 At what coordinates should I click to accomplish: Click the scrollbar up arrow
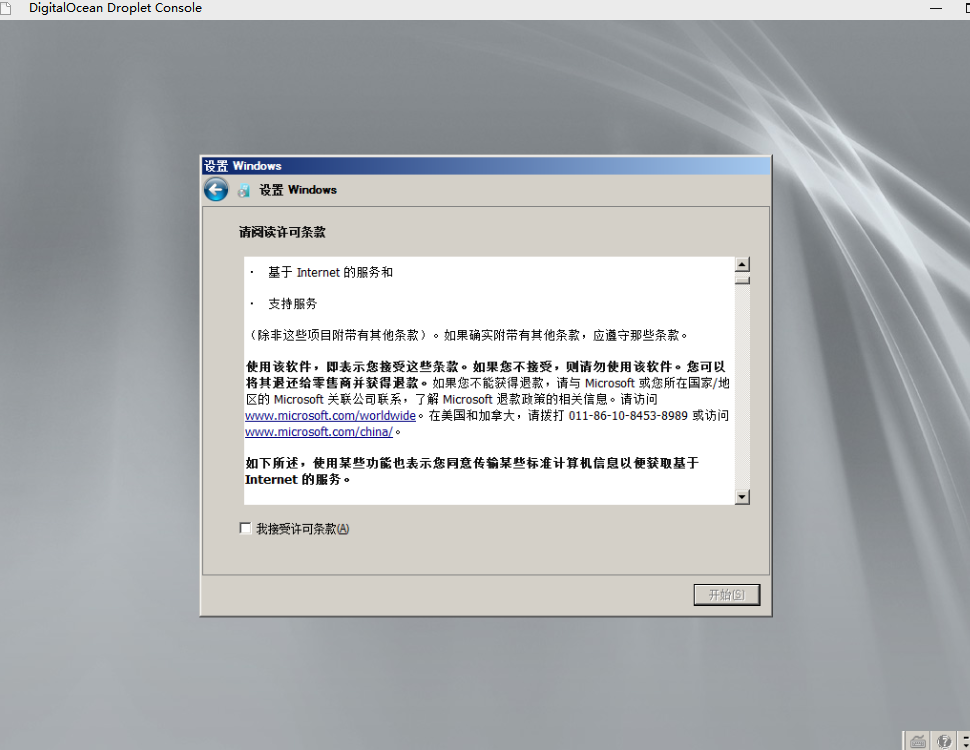point(742,263)
